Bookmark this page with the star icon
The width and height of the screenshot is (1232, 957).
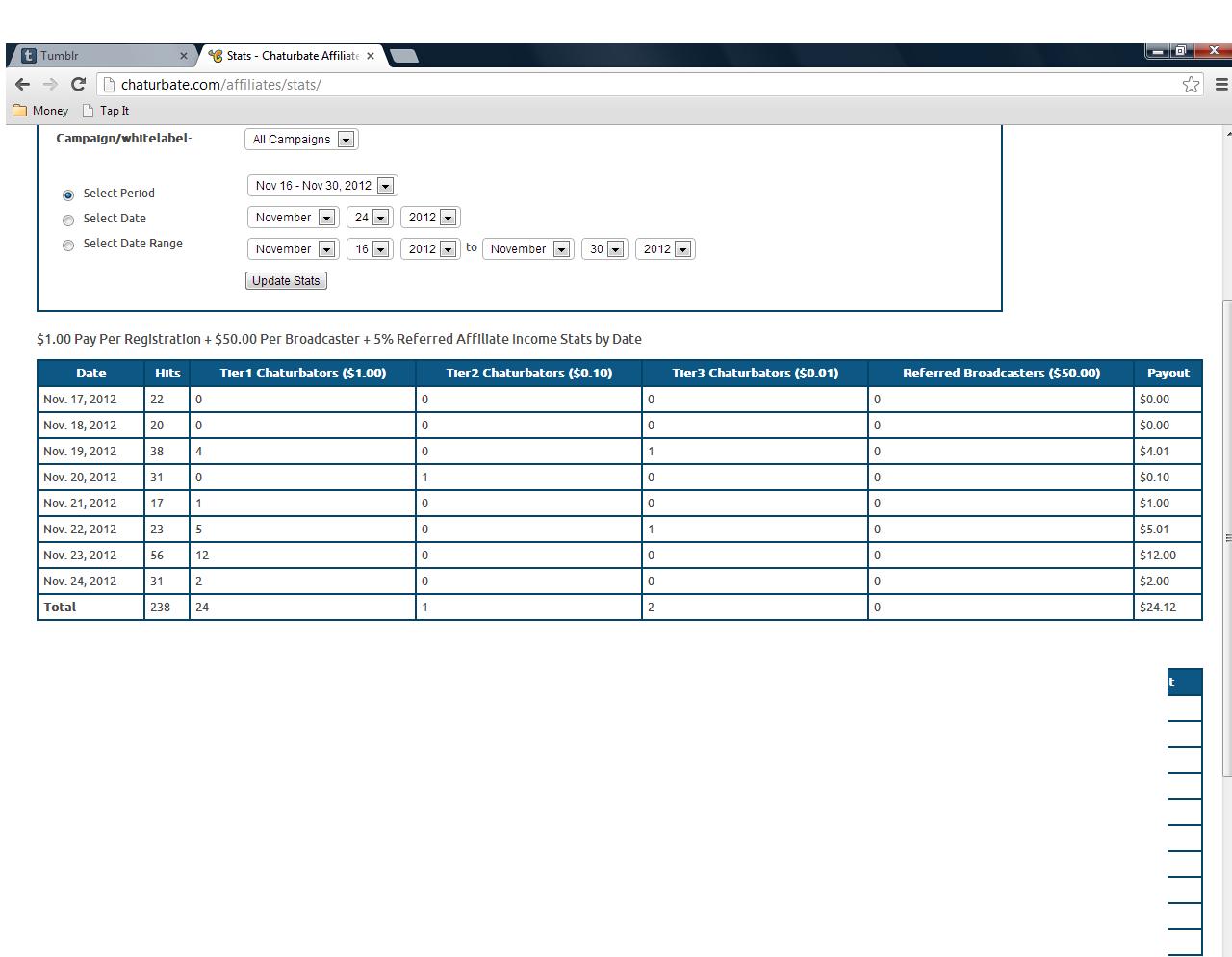point(1191,85)
